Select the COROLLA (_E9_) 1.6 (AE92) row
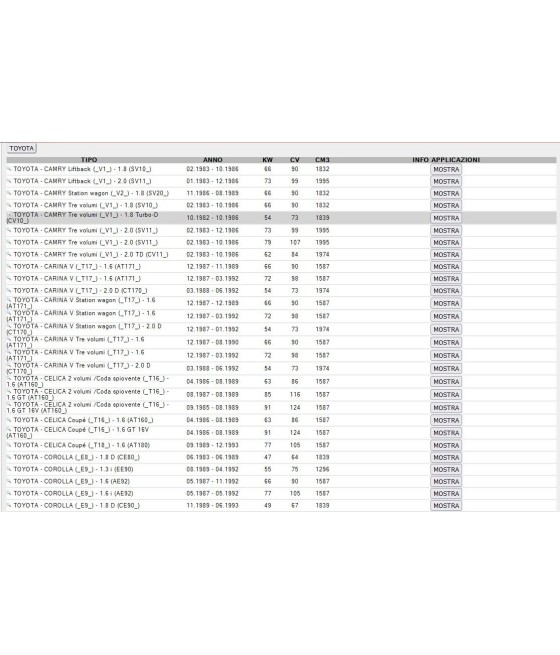The image size is (560, 655). (x=281, y=482)
